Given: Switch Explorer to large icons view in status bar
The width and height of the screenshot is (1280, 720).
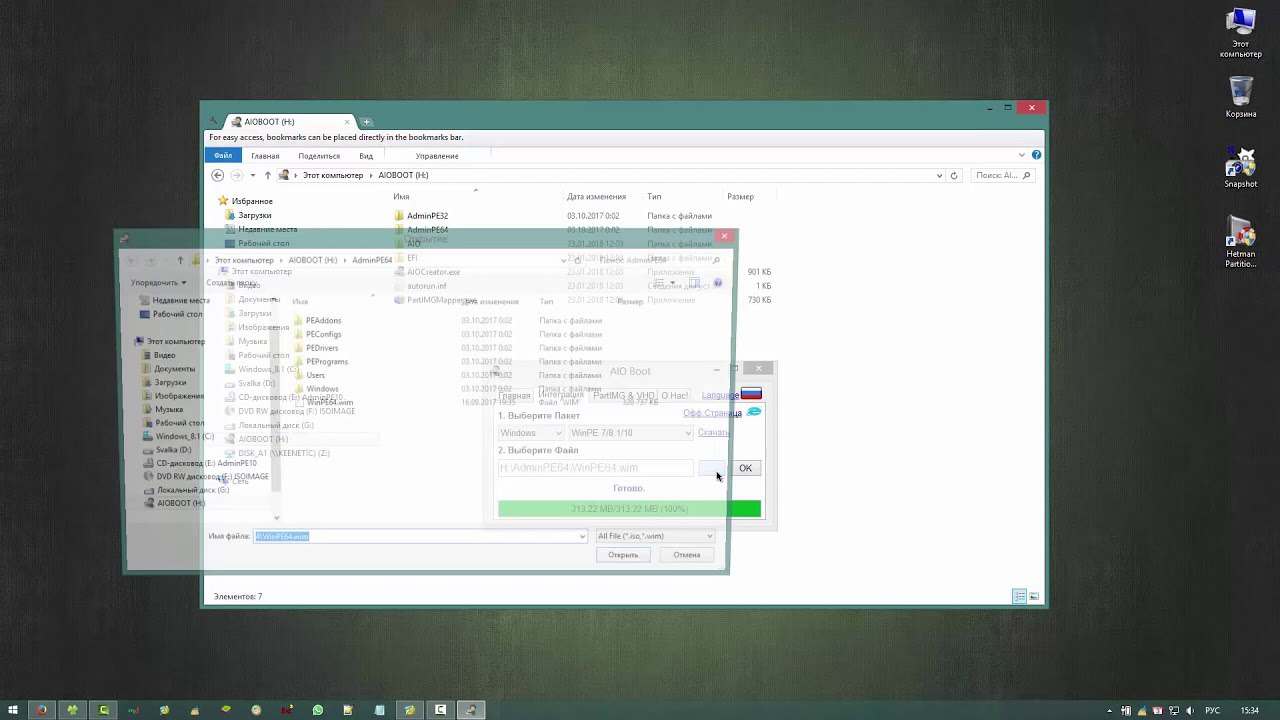Looking at the screenshot, I should [x=1034, y=596].
